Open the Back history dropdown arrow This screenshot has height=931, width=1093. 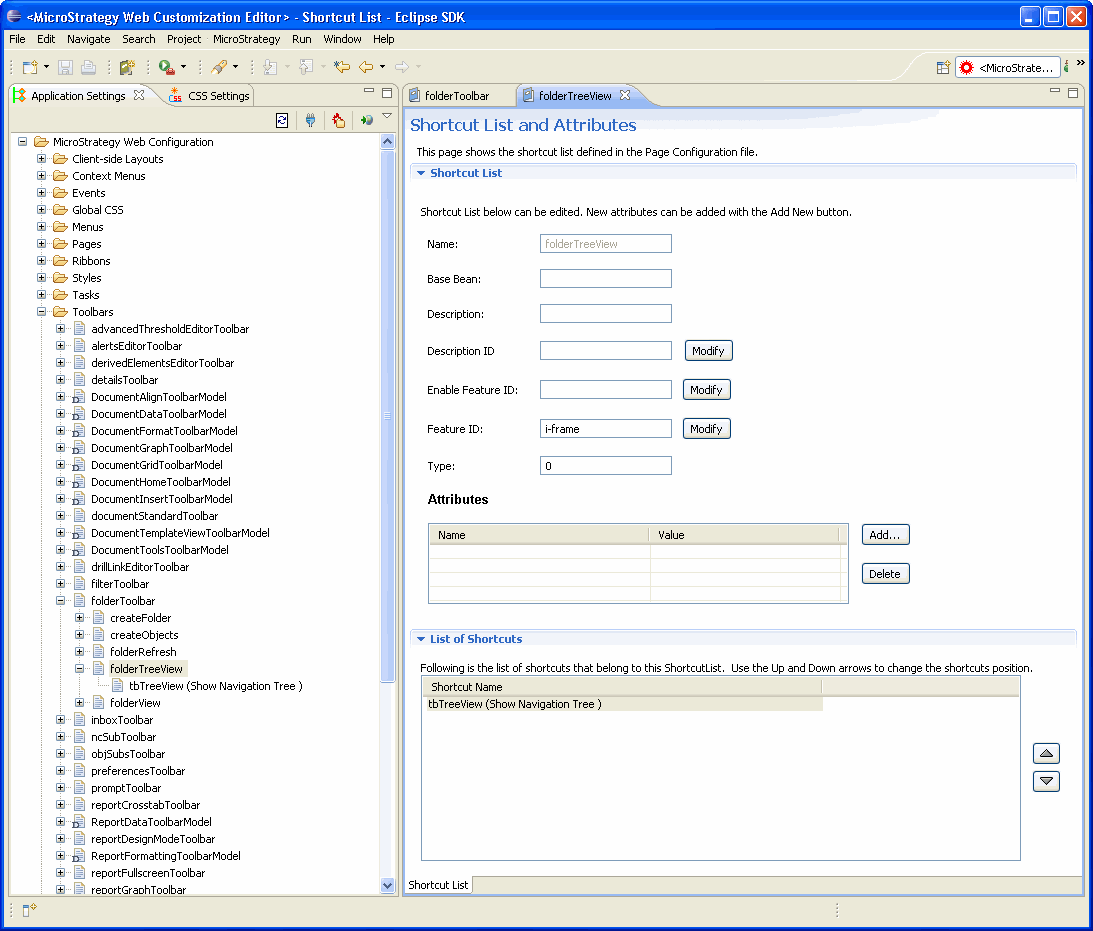(382, 67)
